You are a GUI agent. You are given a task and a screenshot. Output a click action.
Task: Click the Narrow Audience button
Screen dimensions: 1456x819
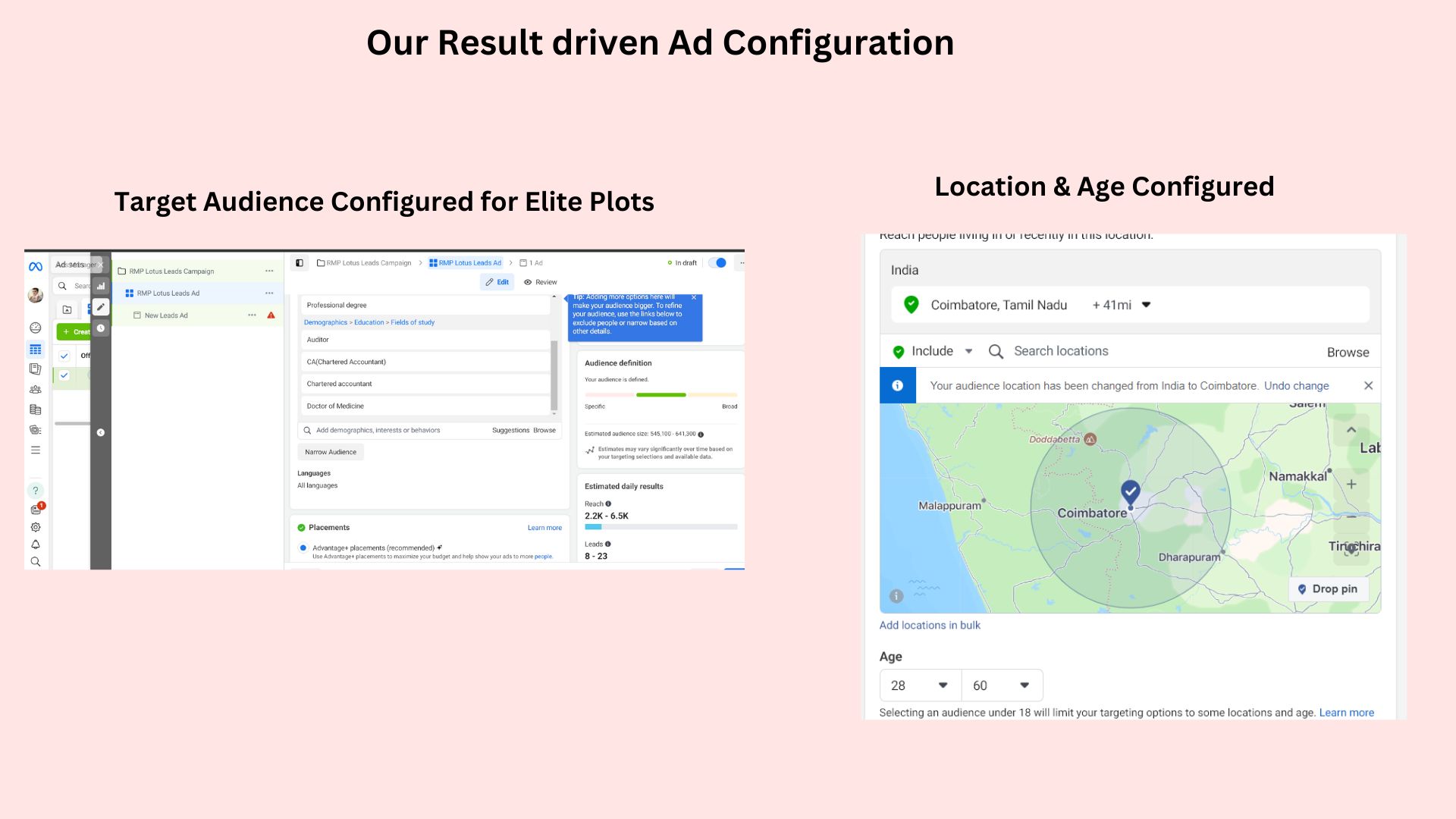pyautogui.click(x=331, y=452)
